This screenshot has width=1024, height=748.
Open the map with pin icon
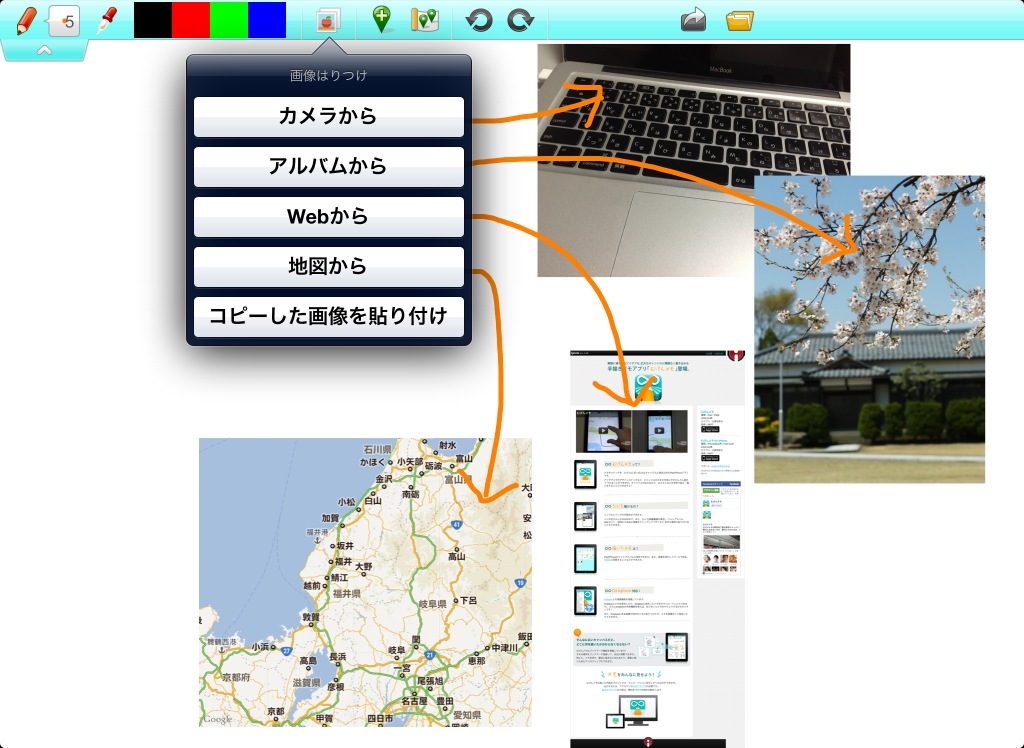pos(426,20)
